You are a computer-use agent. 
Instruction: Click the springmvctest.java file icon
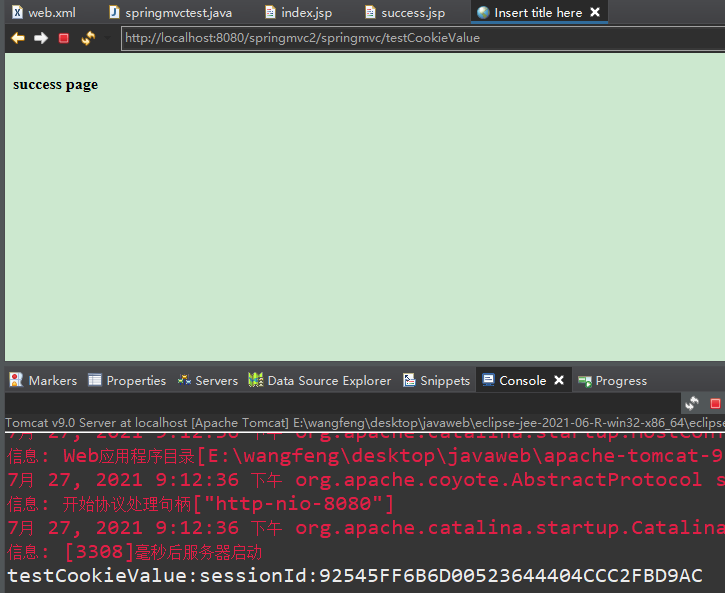114,12
